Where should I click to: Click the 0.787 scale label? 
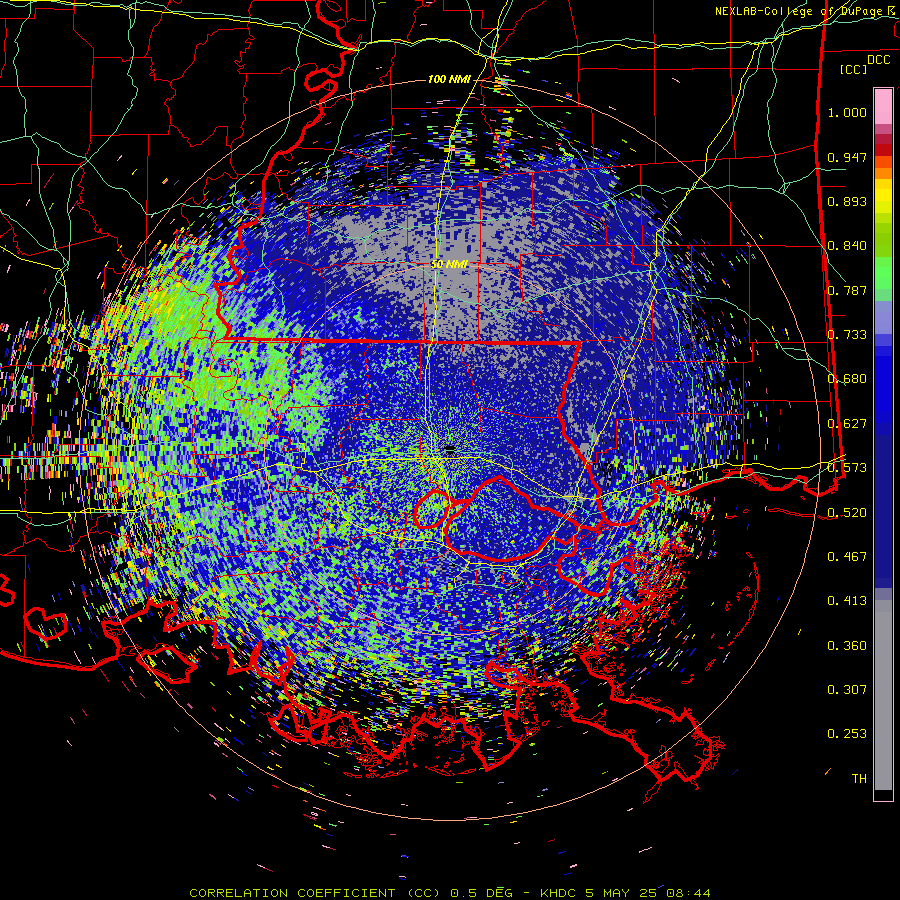pyautogui.click(x=847, y=290)
